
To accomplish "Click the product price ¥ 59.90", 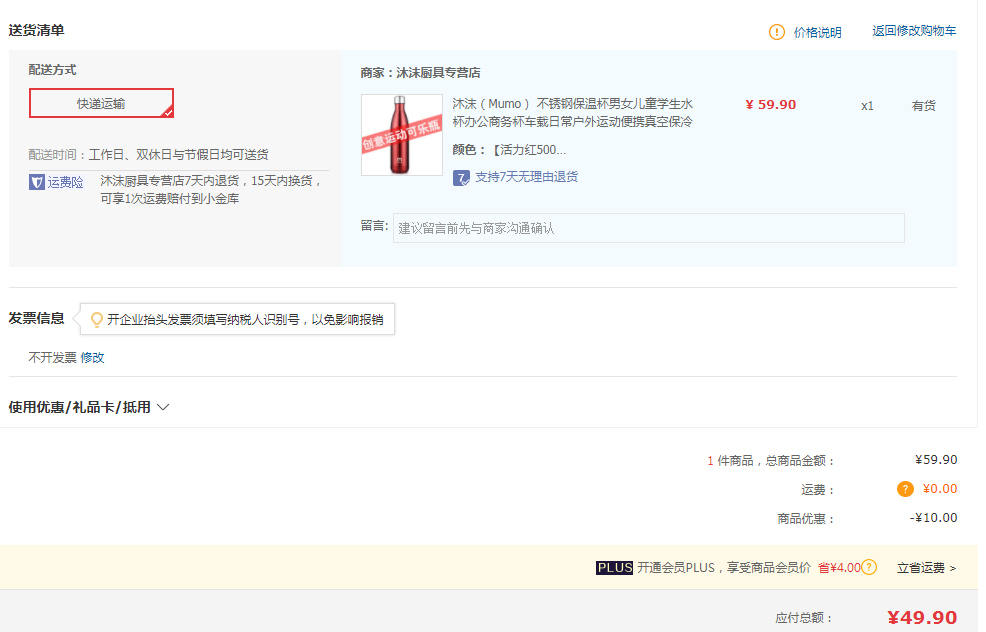I will 771,105.
